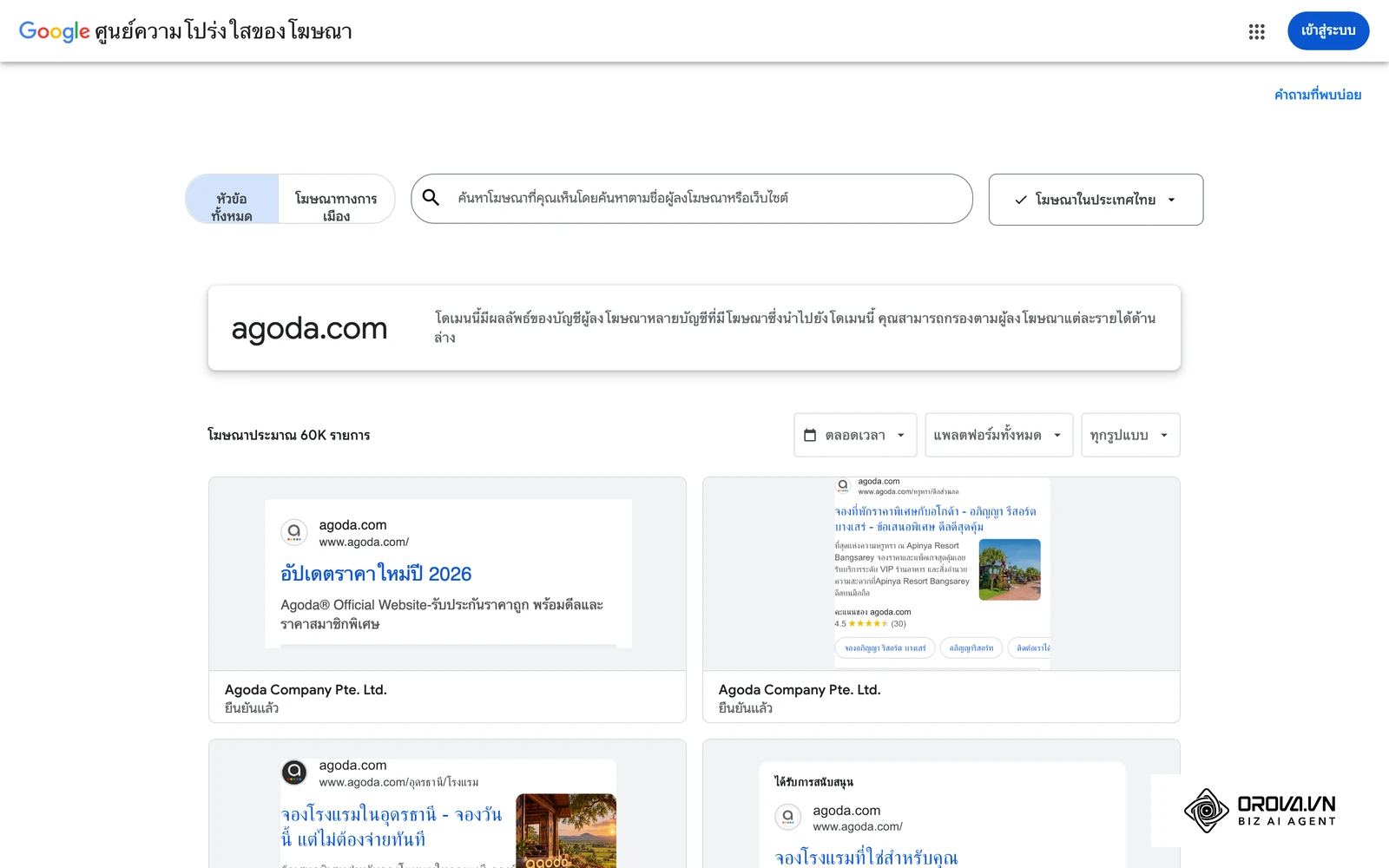Screen dimensions: 1389x868
Task: Open the อัปเดตราคาใหม่ปี 2026 ad card
Action: tap(447, 600)
